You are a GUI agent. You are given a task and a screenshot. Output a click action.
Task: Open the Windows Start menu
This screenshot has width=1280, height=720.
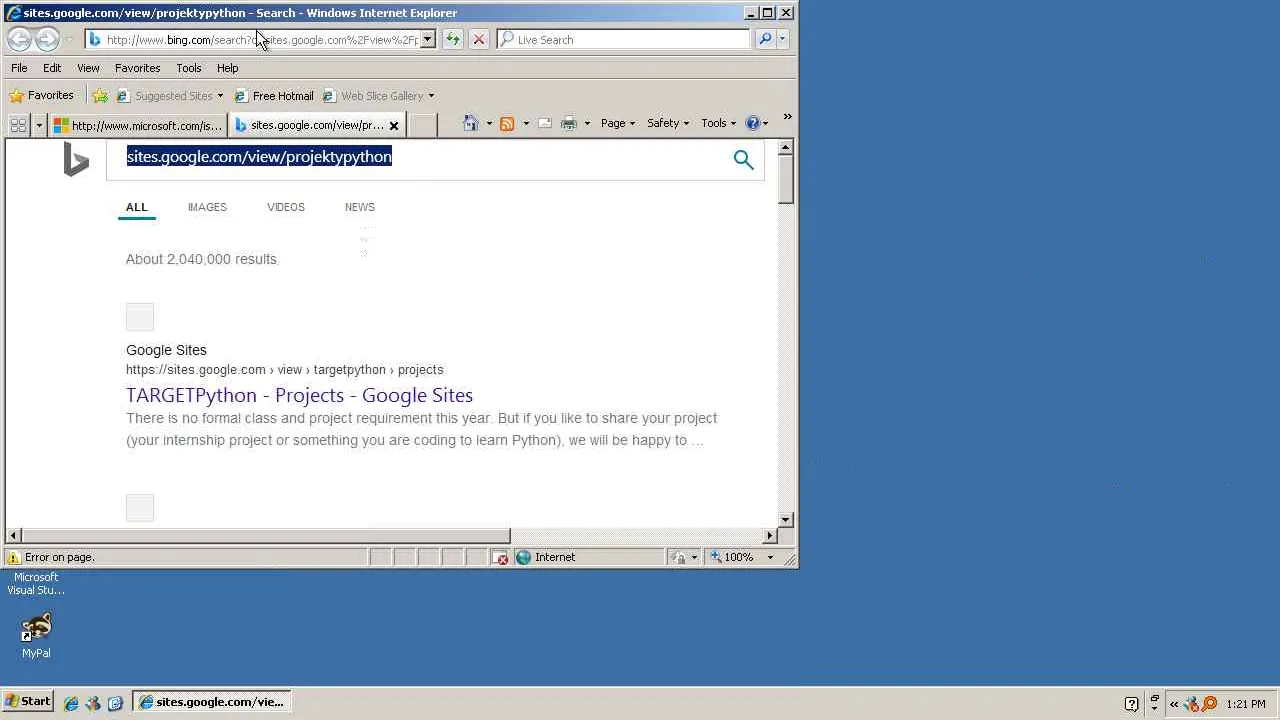pyautogui.click(x=28, y=702)
